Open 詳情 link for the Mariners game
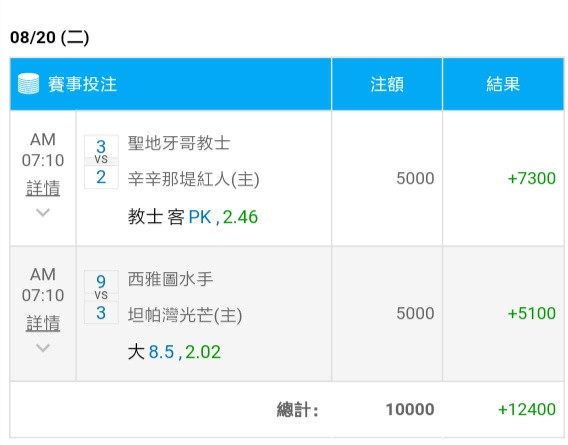The height and width of the screenshot is (445, 568). tap(43, 323)
